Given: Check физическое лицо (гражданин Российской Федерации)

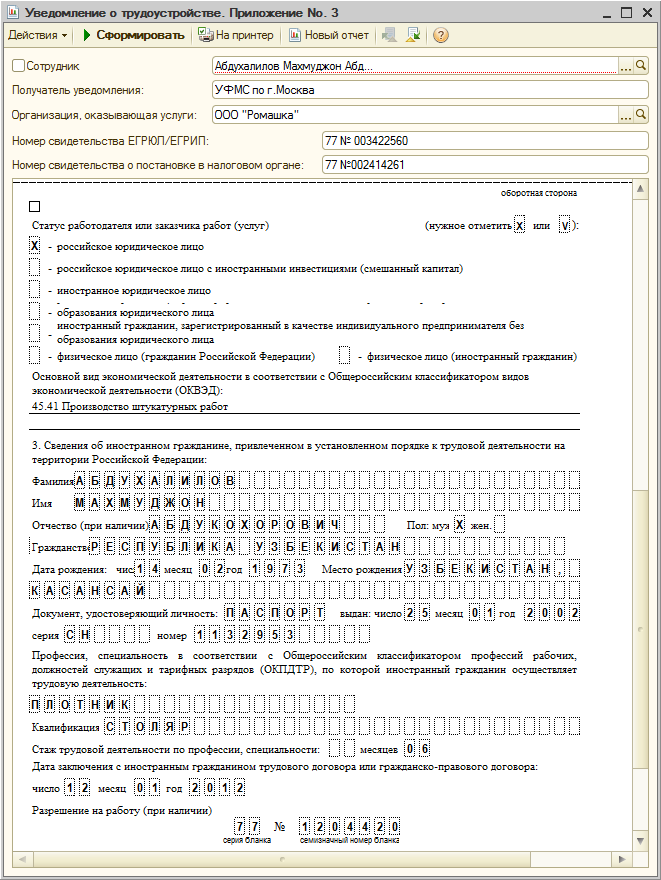Looking at the screenshot, I should click(x=35, y=355).
